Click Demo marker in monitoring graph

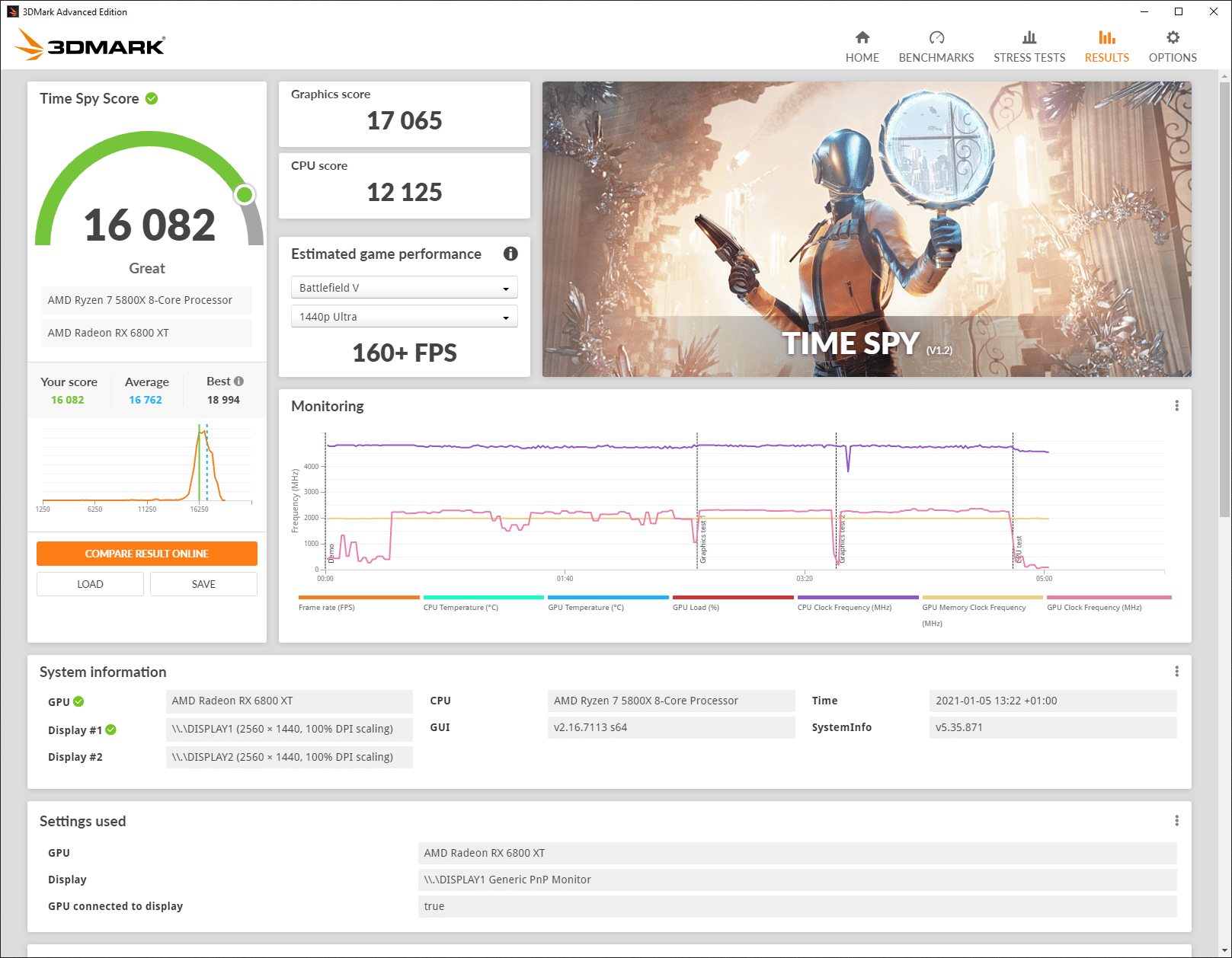331,553
